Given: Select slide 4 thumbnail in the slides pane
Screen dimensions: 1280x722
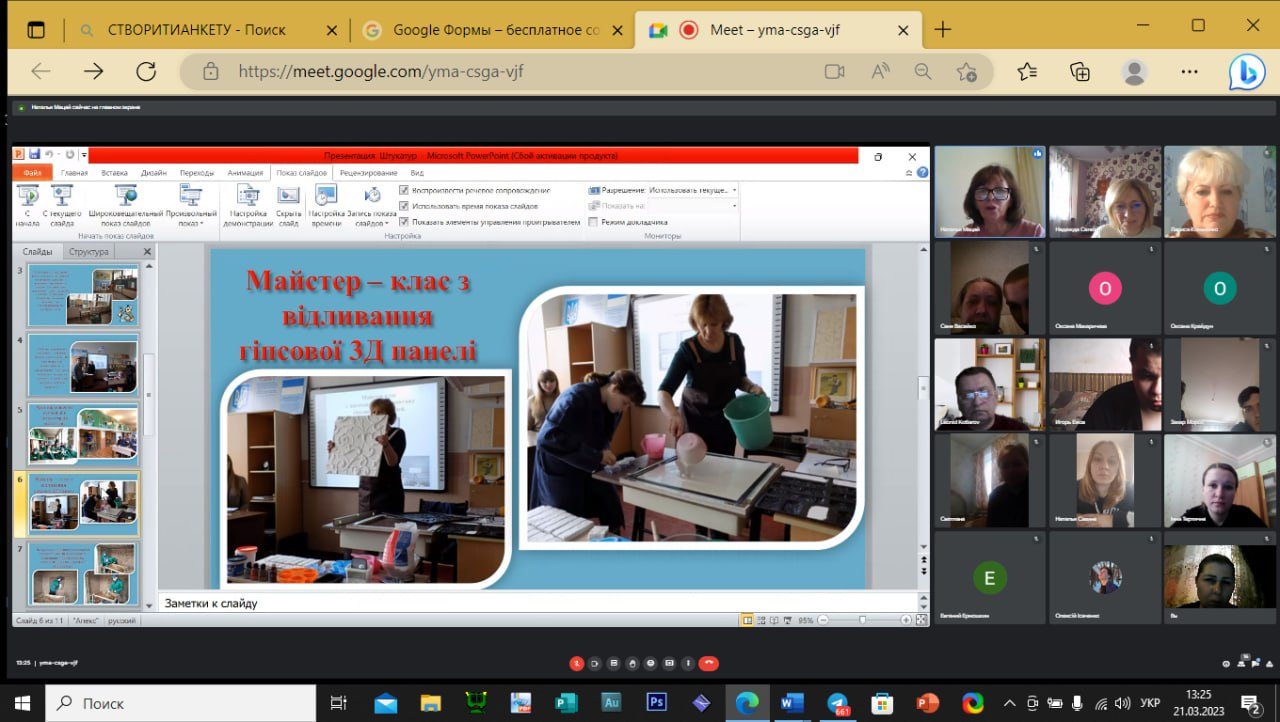Looking at the screenshot, I should click(83, 363).
